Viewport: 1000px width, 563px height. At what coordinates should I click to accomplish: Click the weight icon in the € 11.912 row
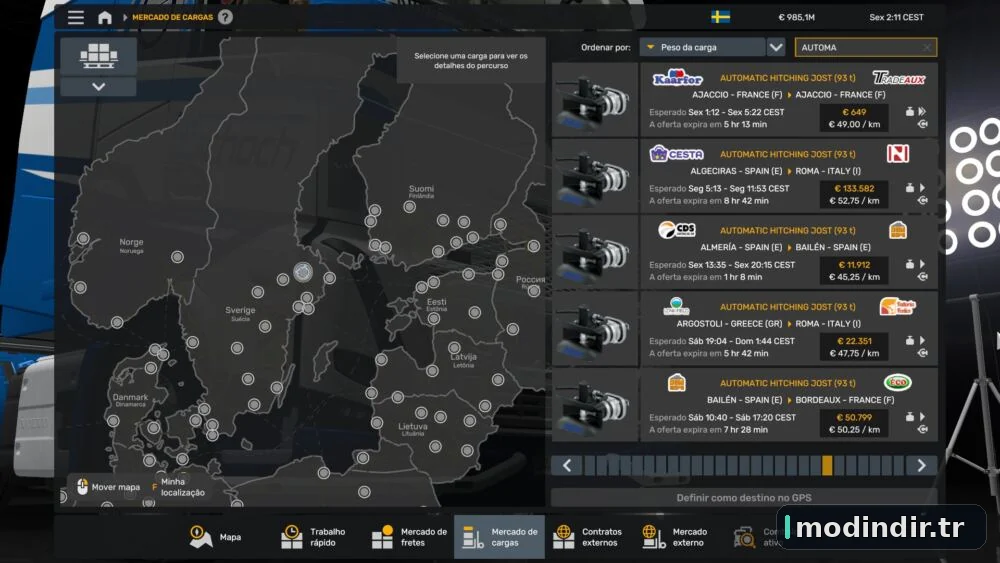tap(909, 264)
